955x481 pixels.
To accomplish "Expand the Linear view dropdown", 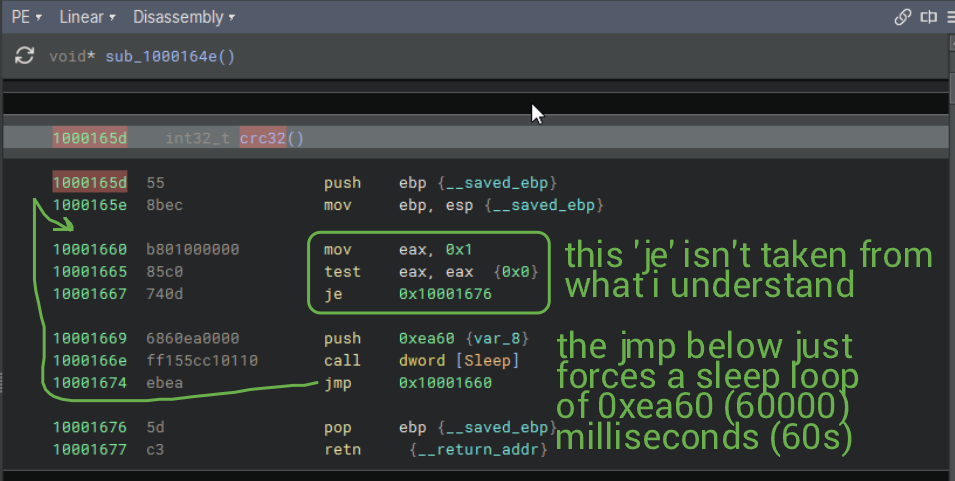I will (x=87, y=17).
